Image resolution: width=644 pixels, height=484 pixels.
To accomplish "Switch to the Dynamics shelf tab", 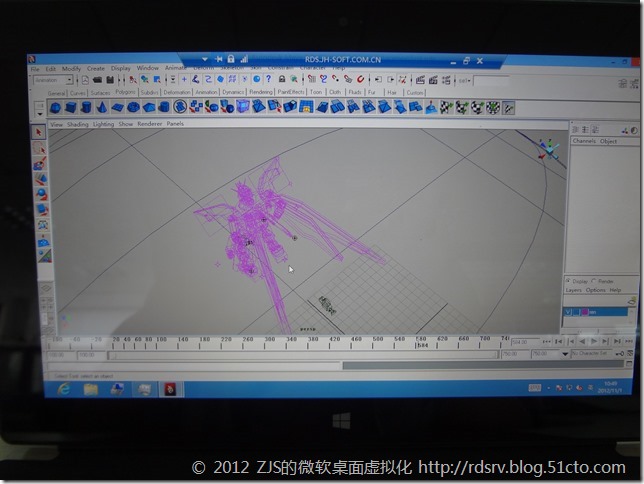I will (233, 92).
